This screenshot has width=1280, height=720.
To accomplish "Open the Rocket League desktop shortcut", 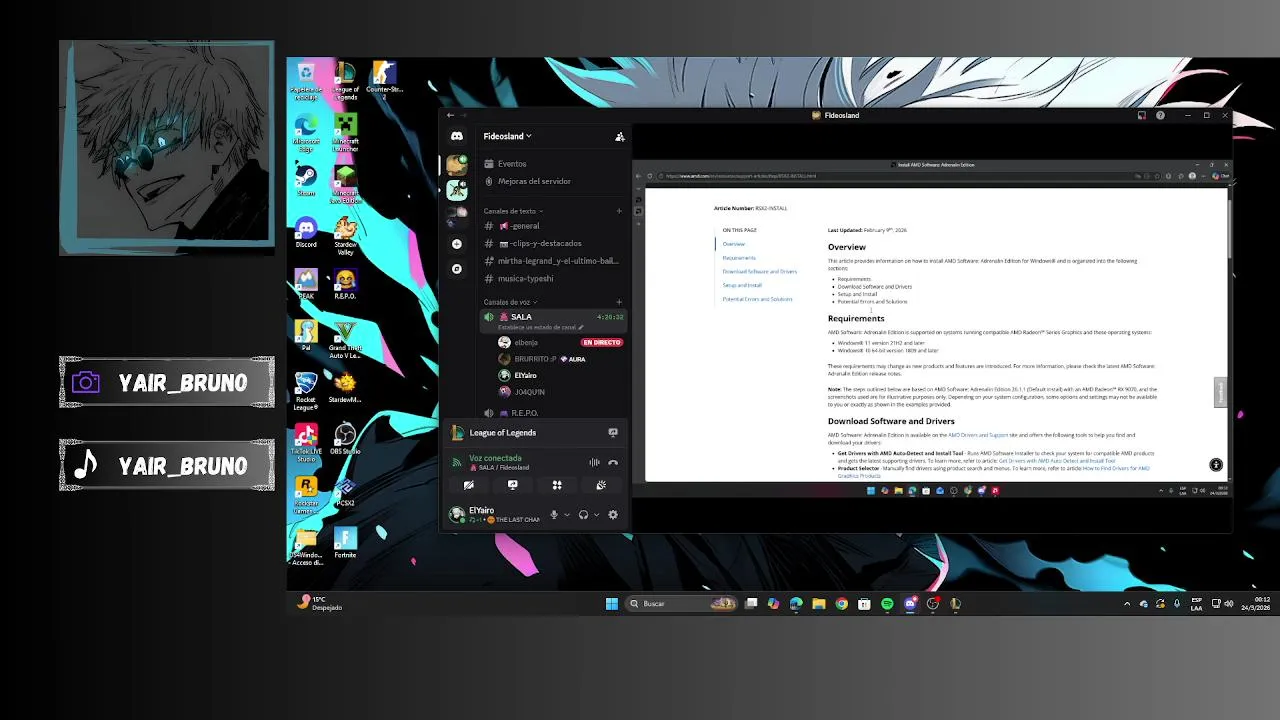I will tap(306, 392).
